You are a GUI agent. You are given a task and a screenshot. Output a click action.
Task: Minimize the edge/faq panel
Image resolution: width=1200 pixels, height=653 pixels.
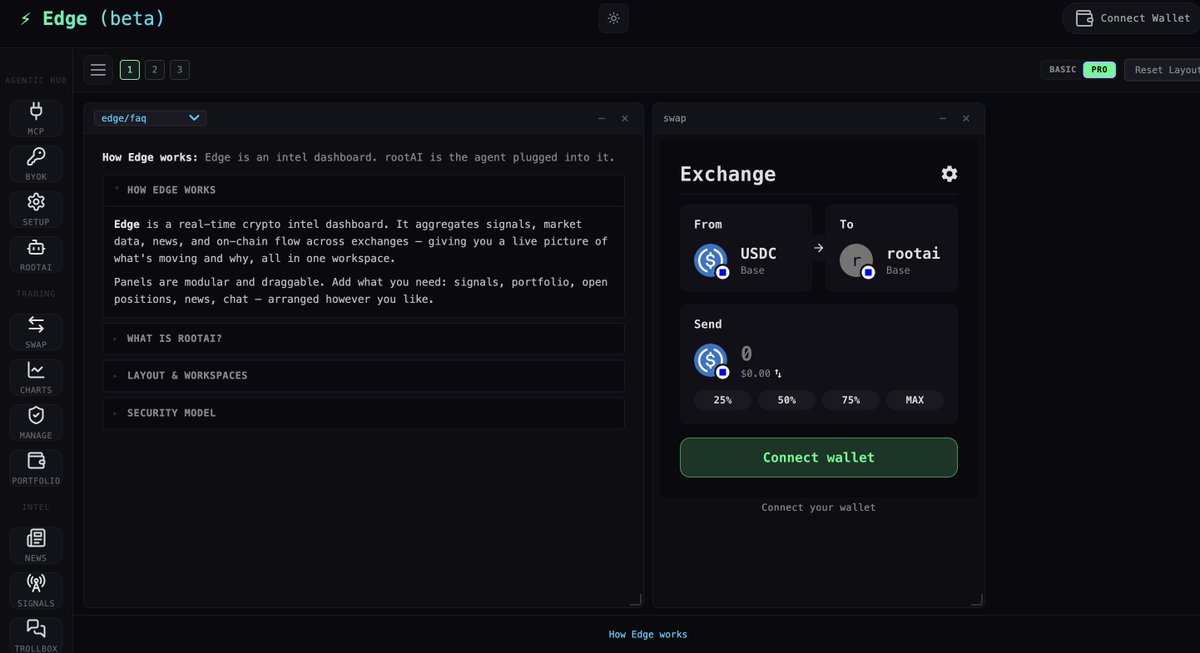(x=601, y=118)
